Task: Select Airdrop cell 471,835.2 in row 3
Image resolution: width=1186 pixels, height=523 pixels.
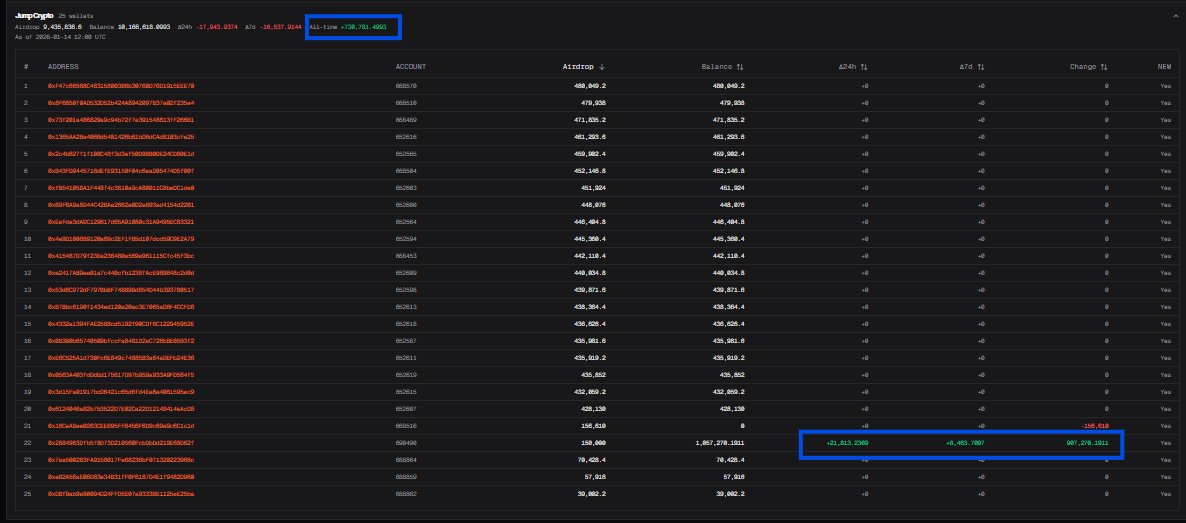Action: point(589,120)
